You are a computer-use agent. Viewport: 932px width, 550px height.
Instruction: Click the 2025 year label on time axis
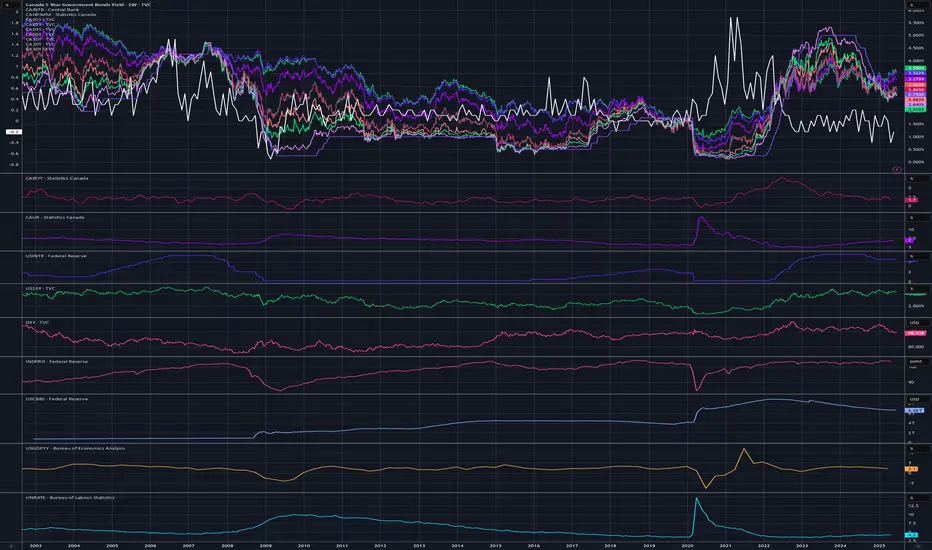(879, 545)
